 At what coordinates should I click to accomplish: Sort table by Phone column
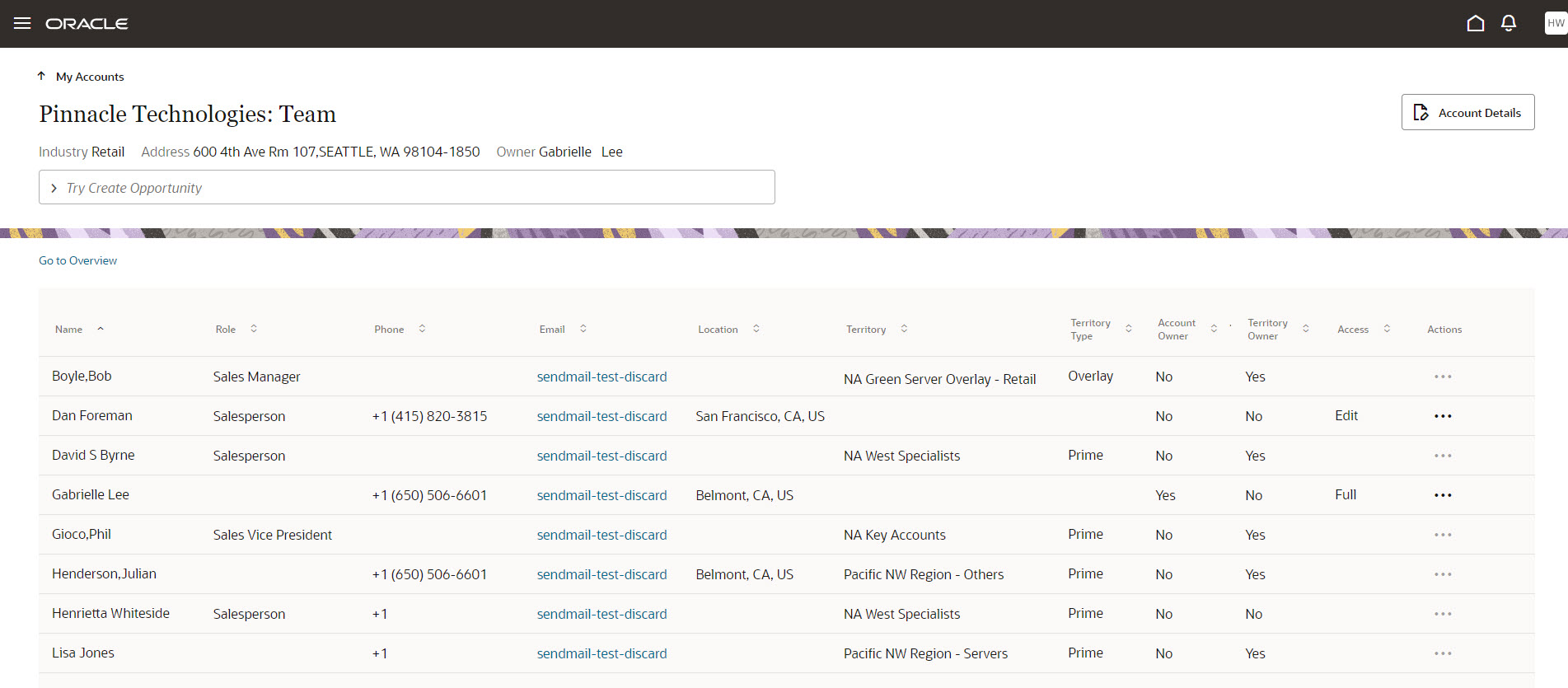422,329
